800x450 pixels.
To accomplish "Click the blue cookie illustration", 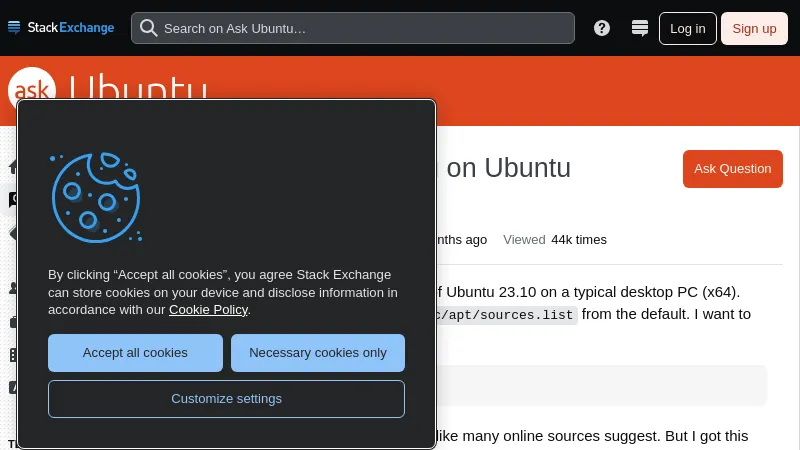I will pyautogui.click(x=95, y=197).
